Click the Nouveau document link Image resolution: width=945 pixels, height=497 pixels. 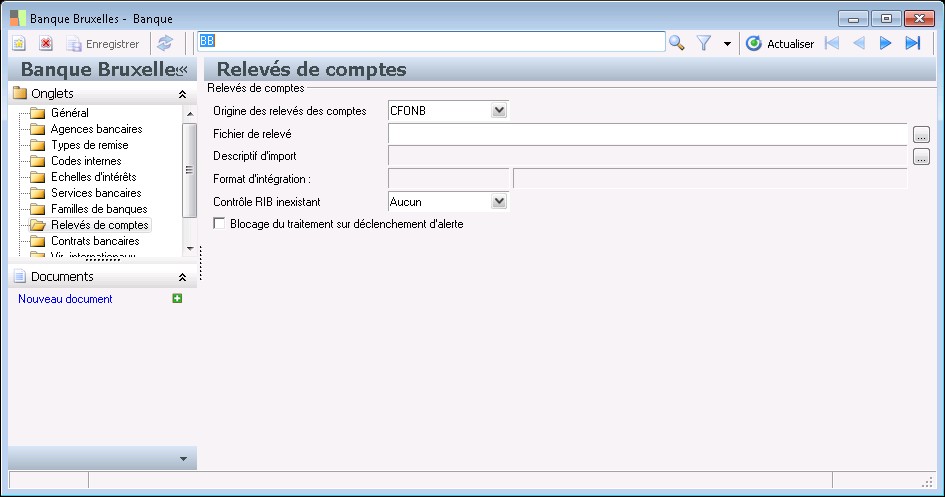click(x=65, y=299)
